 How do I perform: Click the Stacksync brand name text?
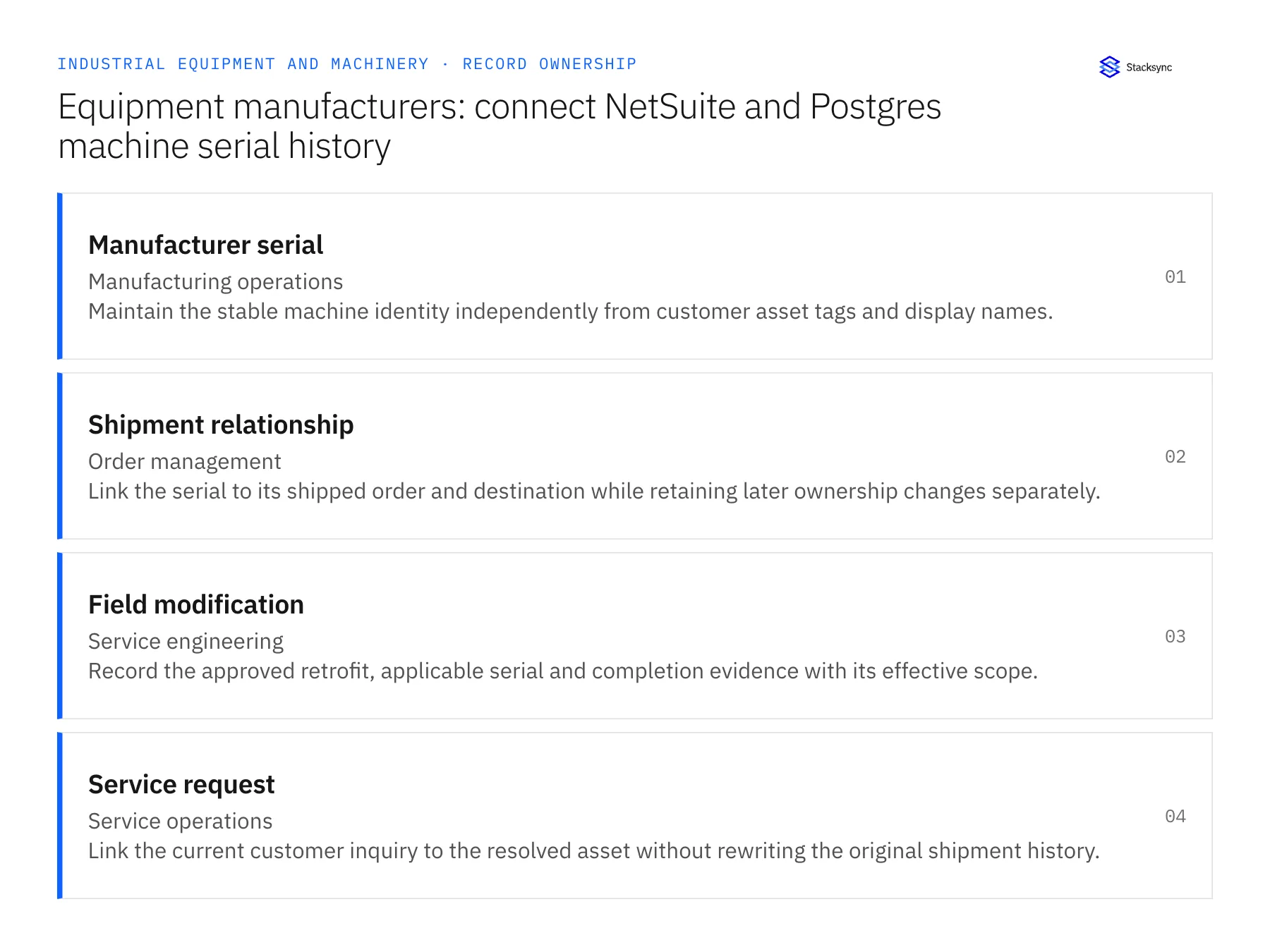click(x=1149, y=68)
